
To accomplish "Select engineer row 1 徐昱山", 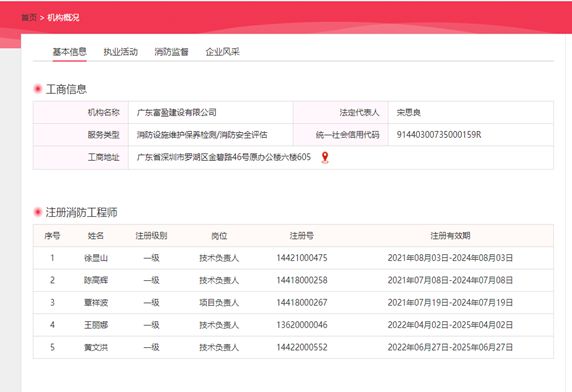I will (x=293, y=258).
